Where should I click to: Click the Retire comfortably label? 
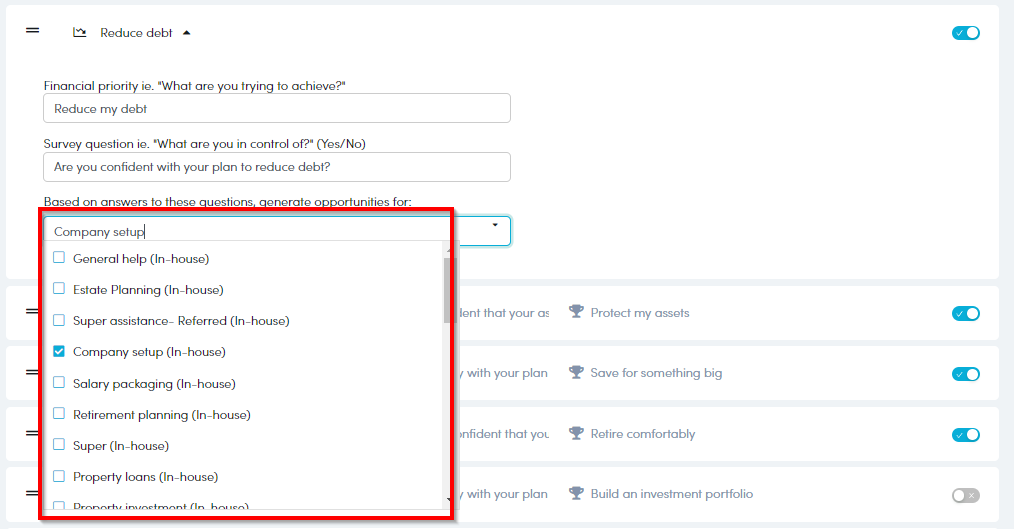642,434
